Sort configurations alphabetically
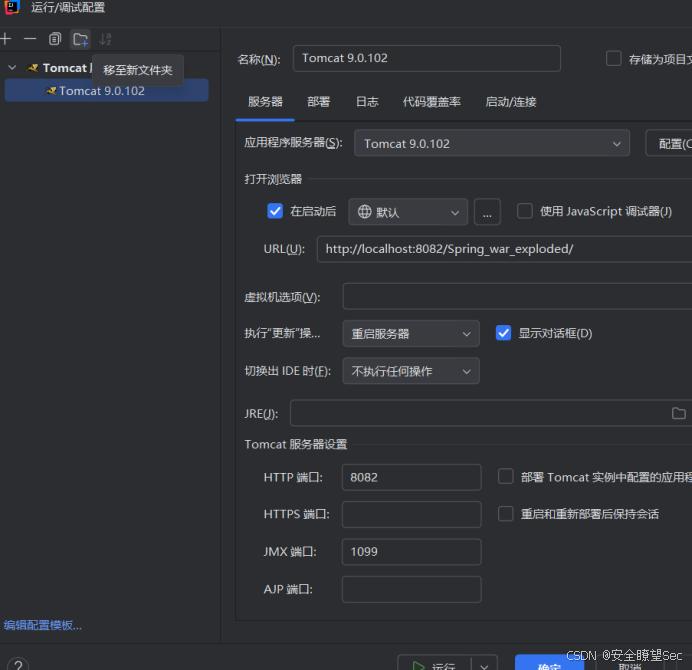Screen dimensions: 692x670 point(105,39)
